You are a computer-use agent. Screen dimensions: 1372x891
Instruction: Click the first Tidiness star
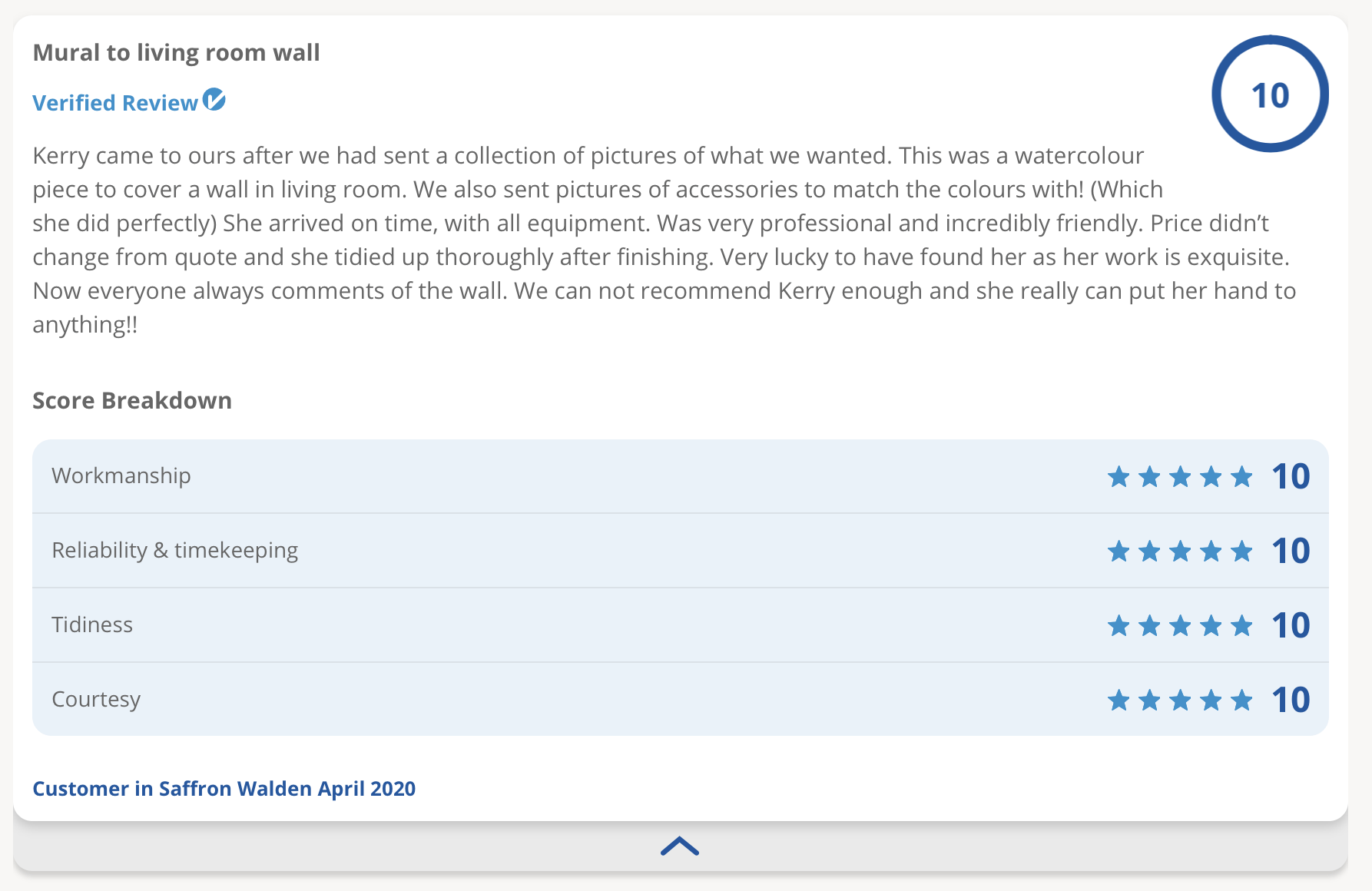point(1118,626)
